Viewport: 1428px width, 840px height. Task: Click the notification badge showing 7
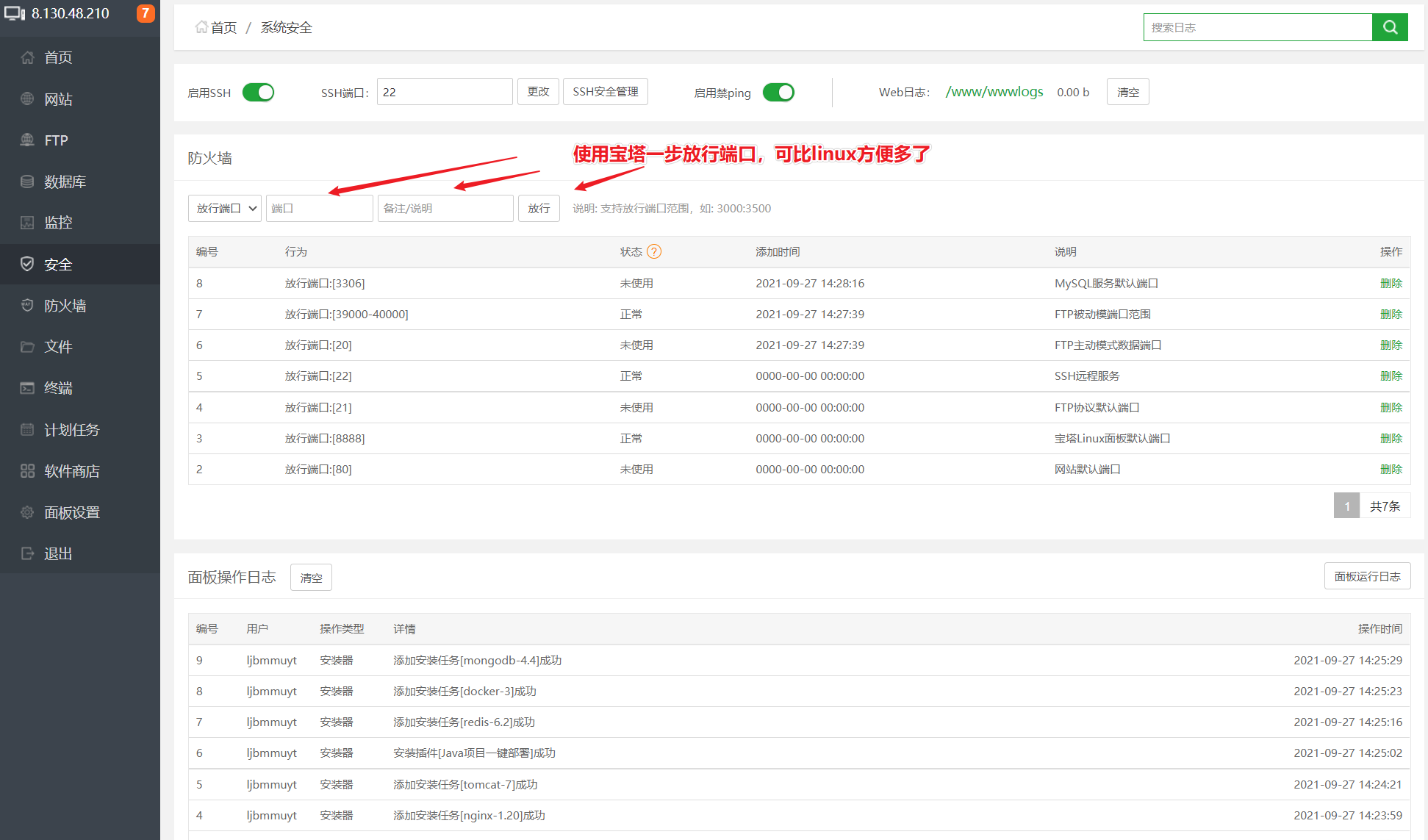click(145, 13)
